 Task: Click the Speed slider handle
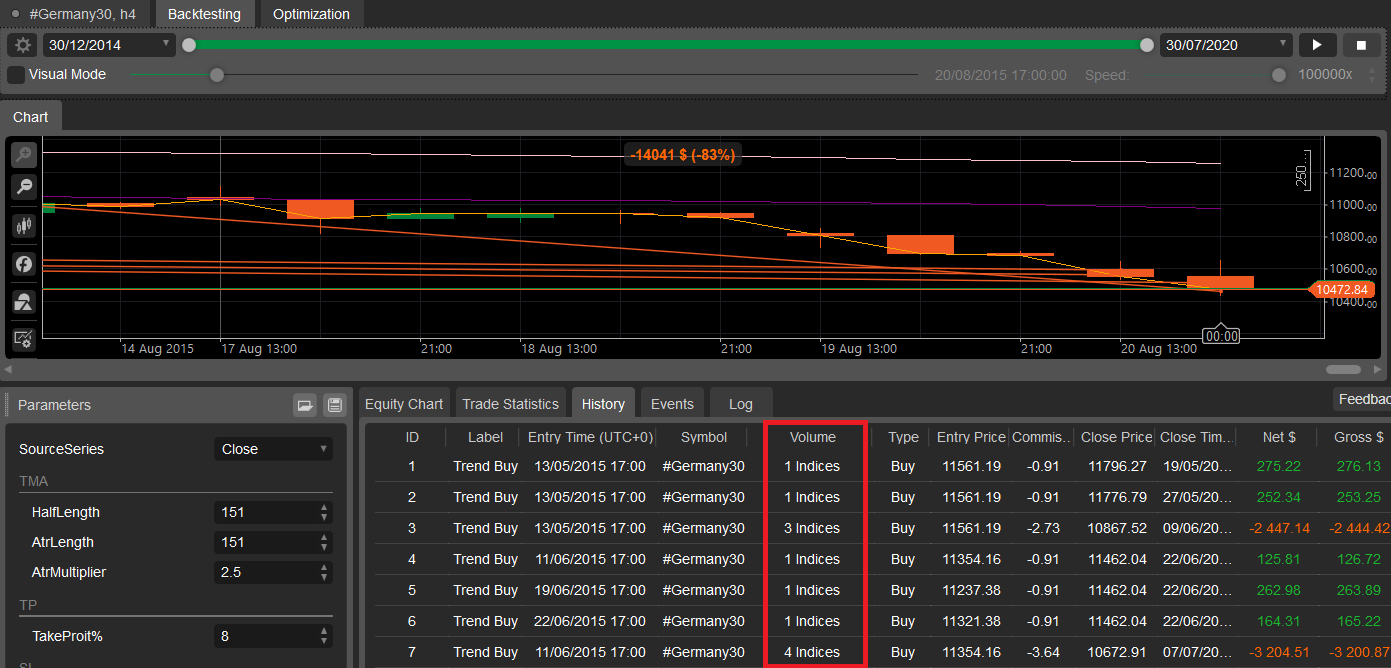click(1278, 75)
